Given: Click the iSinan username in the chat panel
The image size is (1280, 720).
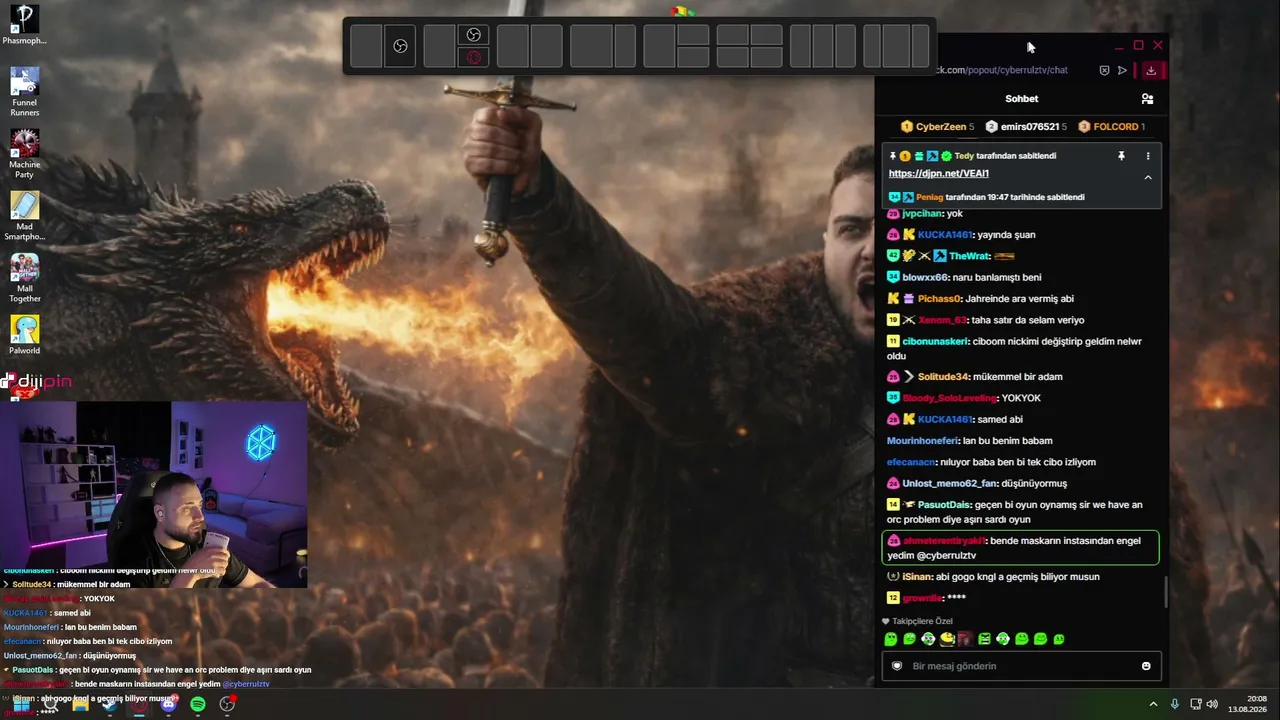Looking at the screenshot, I should pos(917,577).
